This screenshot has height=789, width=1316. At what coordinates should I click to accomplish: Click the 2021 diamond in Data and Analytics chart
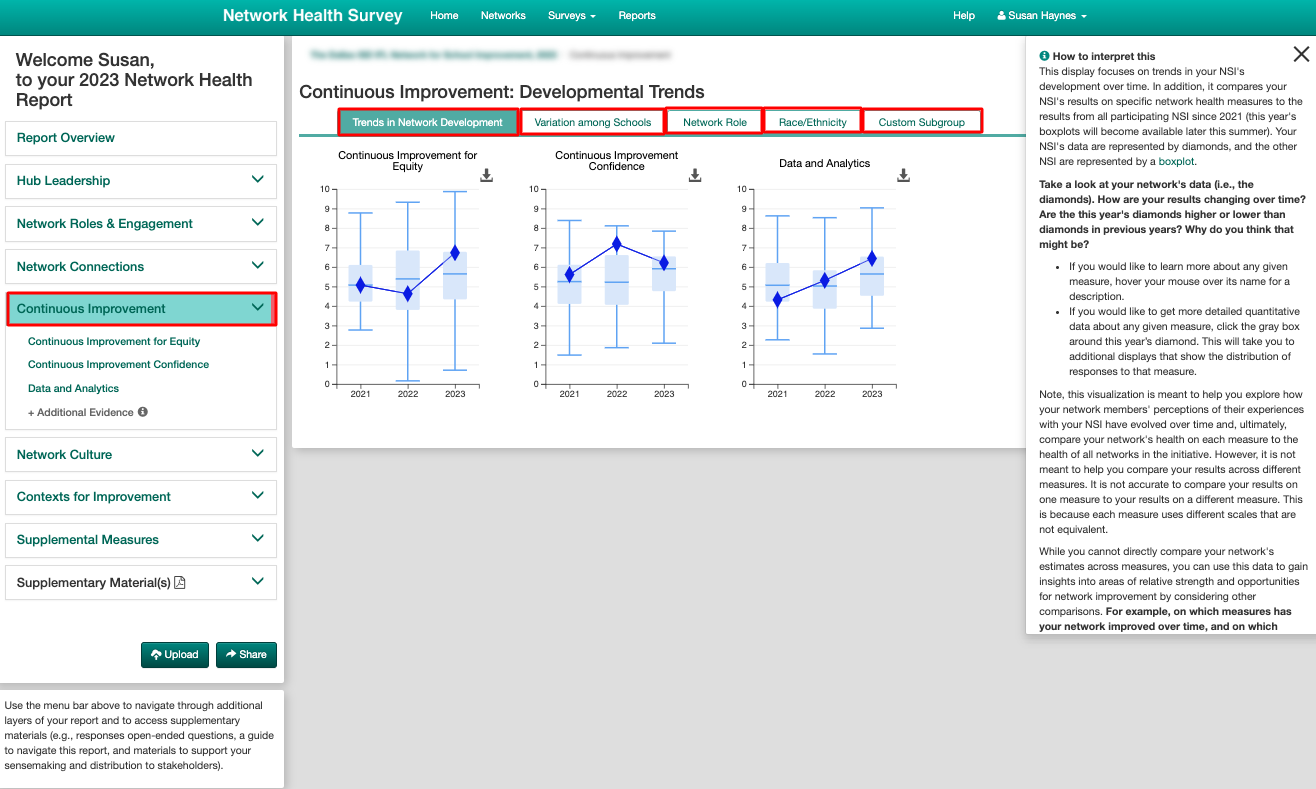[x=777, y=299]
